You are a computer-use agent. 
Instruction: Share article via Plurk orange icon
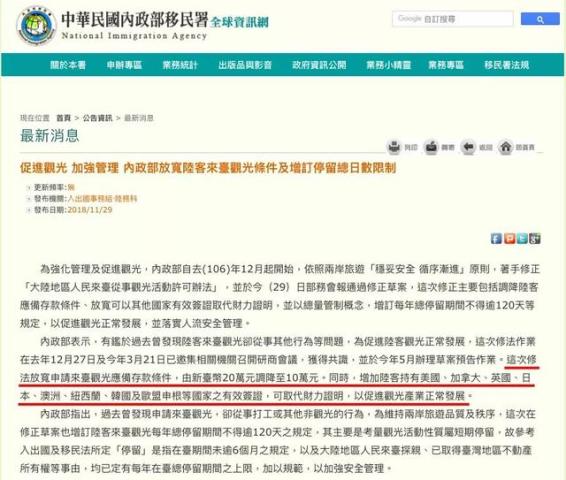coord(510,238)
